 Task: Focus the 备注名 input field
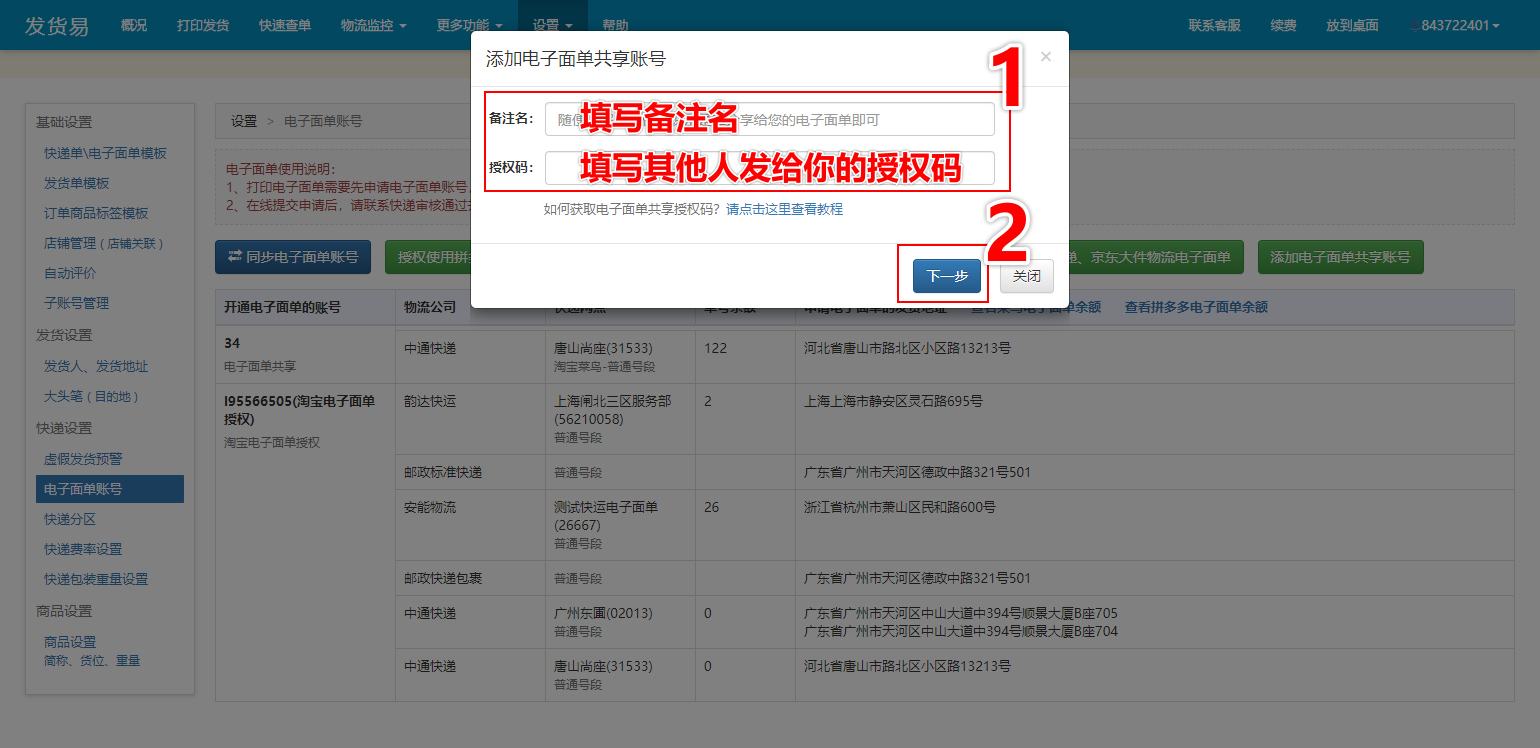click(770, 119)
